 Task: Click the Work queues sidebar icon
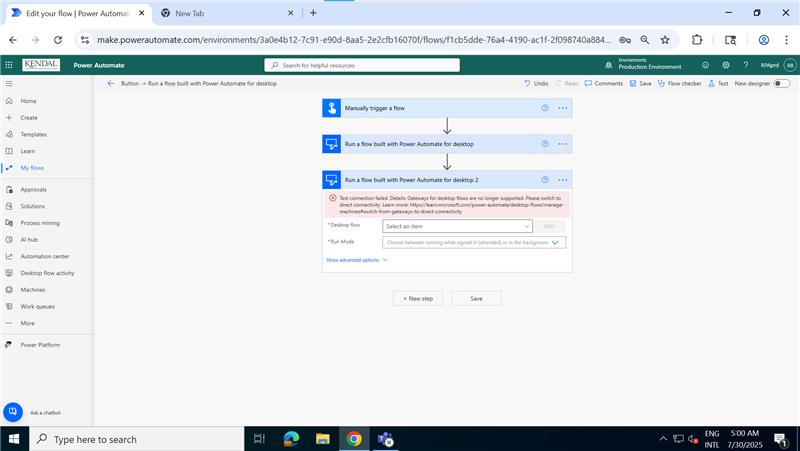[9, 306]
